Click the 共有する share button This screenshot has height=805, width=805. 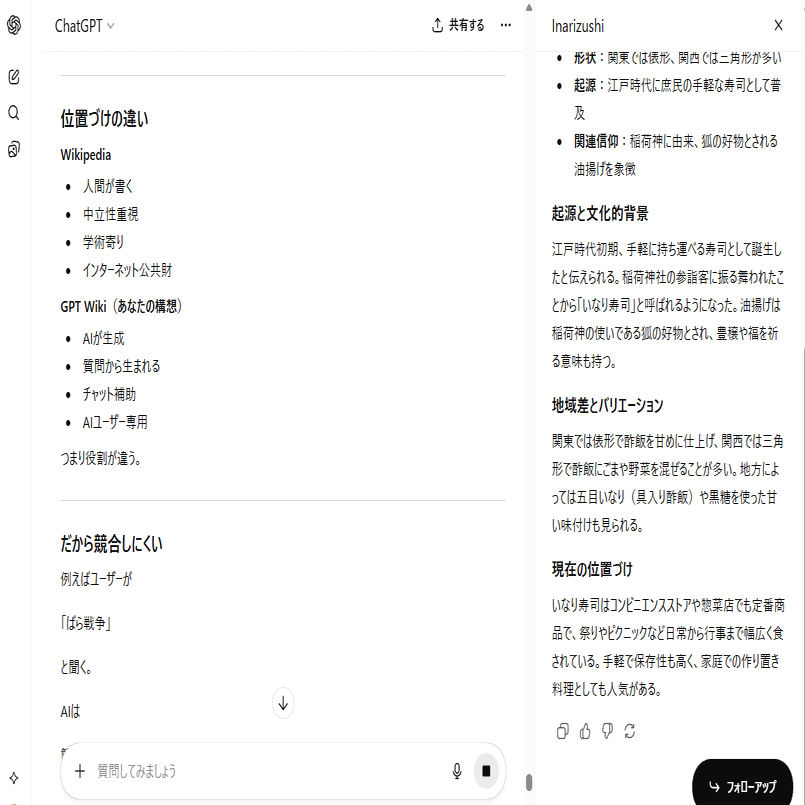click(x=458, y=25)
